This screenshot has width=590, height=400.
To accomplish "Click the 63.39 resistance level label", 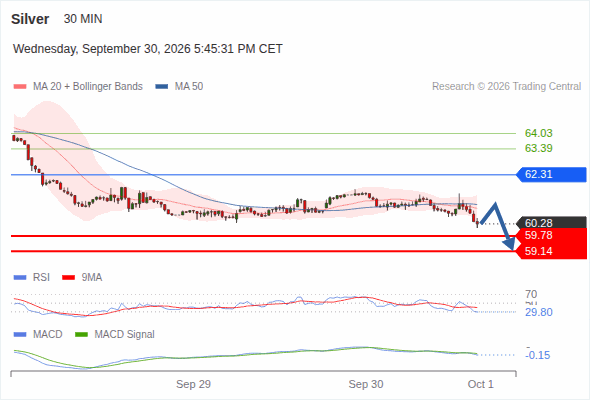I will pyautogui.click(x=538, y=148).
